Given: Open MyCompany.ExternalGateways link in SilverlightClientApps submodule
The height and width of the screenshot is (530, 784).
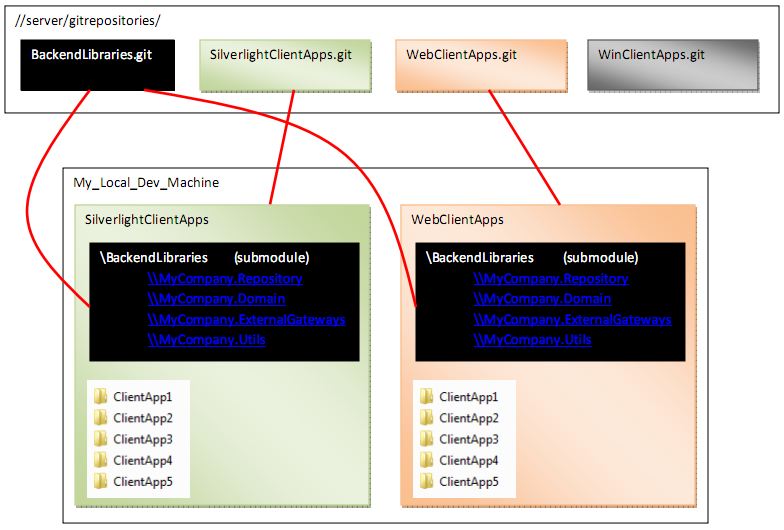Looking at the screenshot, I should [246, 320].
